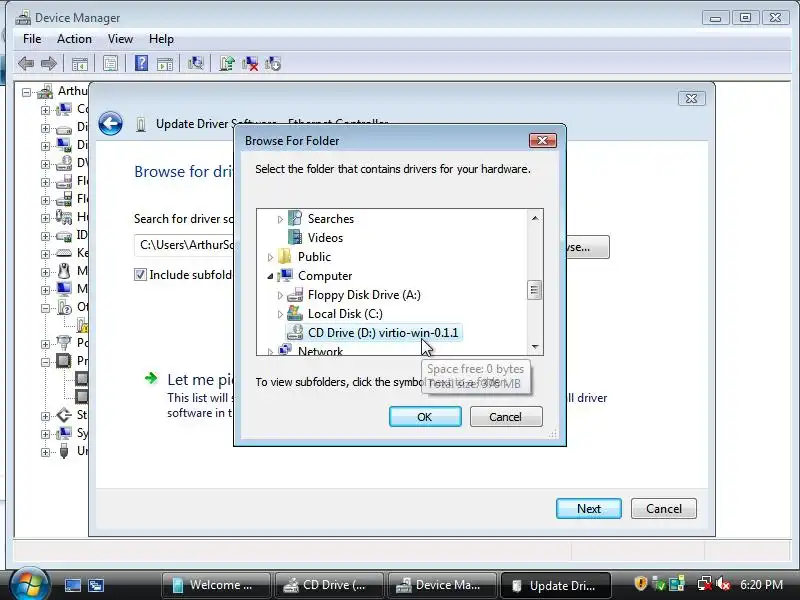Click the Uninstall device icon with red X
800x600 pixels.
250,64
